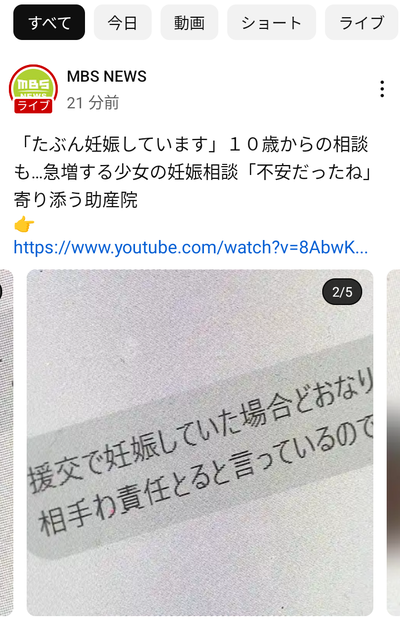This screenshot has width=400, height=620.
Task: Tap the MBS NEWS channel avatar
Action: [33, 89]
